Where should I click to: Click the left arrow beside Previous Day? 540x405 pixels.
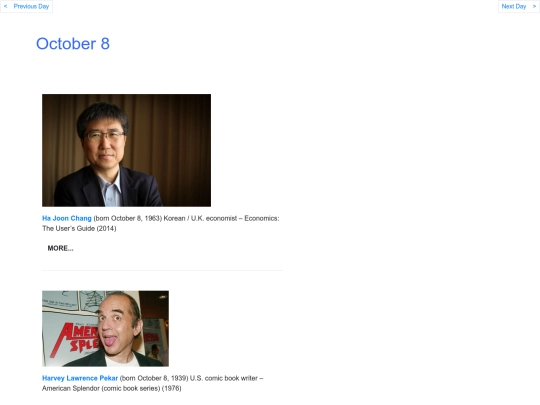click(6, 6)
